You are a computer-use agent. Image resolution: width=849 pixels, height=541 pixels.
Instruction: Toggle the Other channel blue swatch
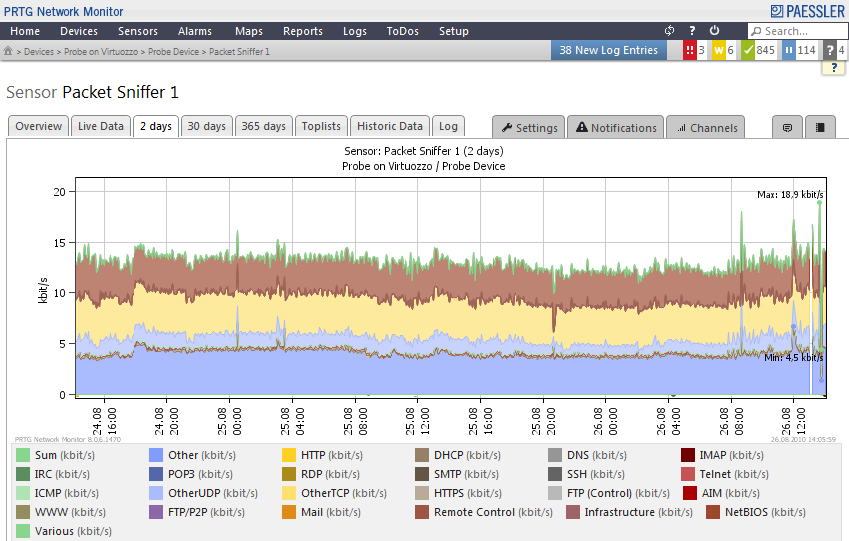coord(156,455)
